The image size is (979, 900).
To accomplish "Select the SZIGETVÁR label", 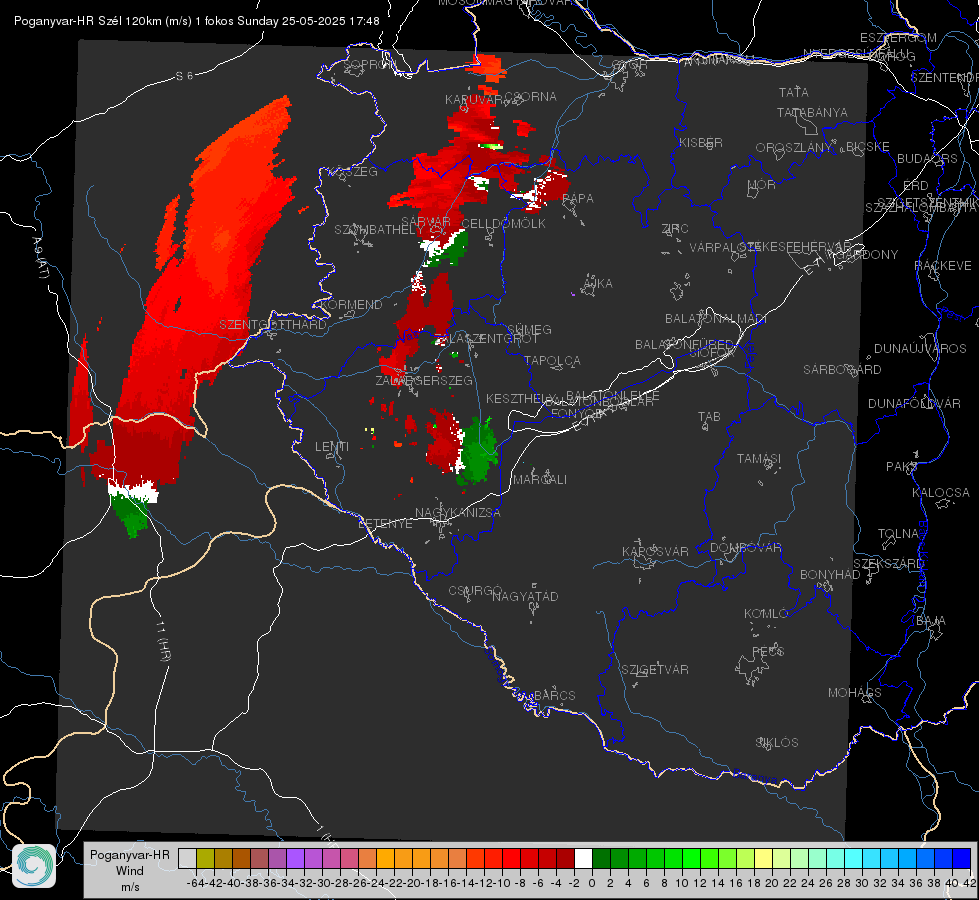I will click(655, 670).
